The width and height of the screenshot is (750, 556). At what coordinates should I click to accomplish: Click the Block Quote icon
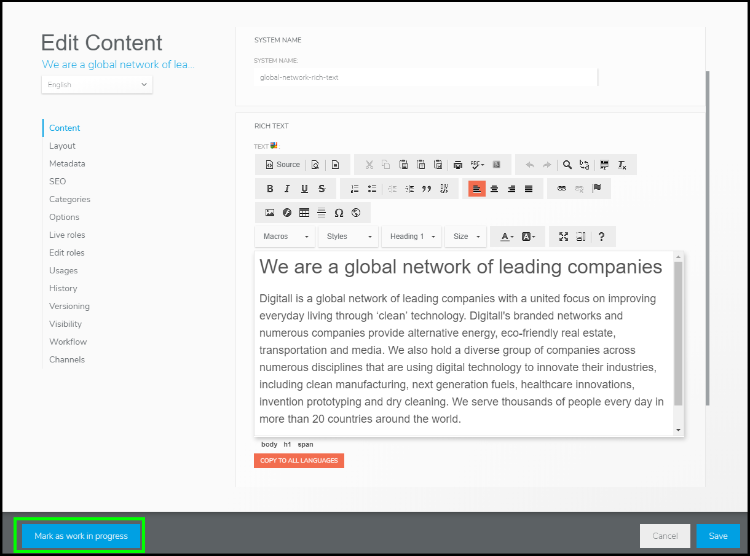tap(427, 189)
